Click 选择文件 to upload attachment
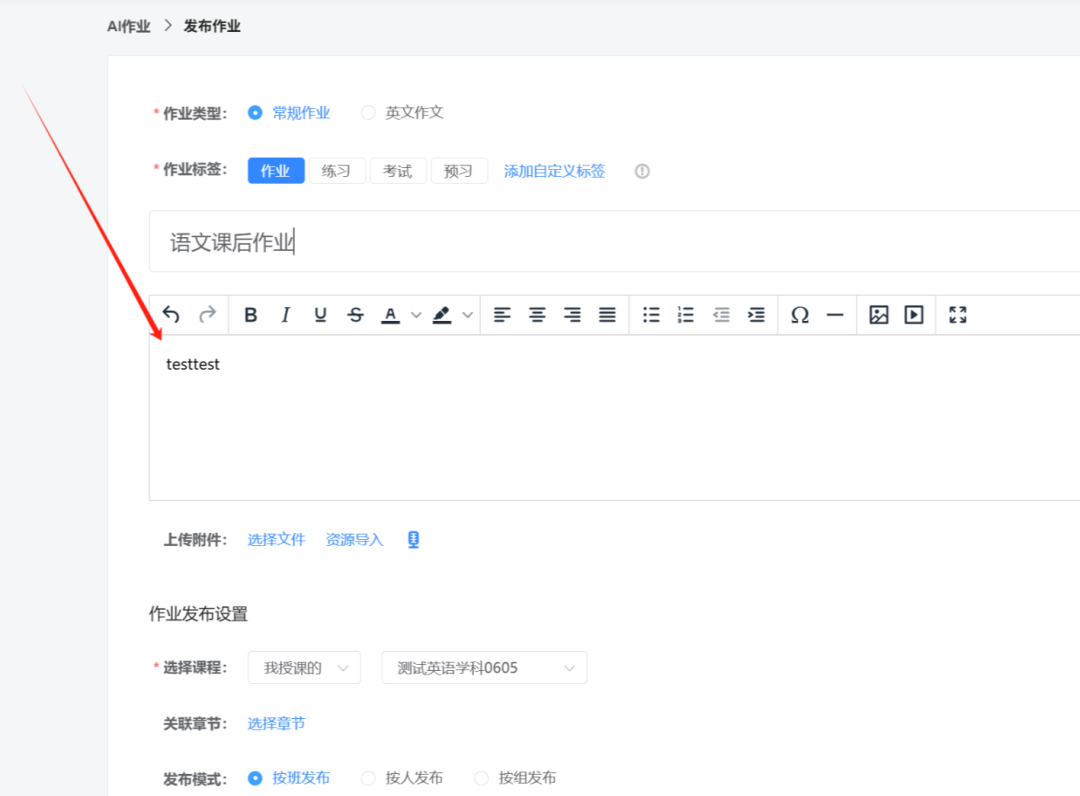The width and height of the screenshot is (1080, 796). tap(276, 540)
